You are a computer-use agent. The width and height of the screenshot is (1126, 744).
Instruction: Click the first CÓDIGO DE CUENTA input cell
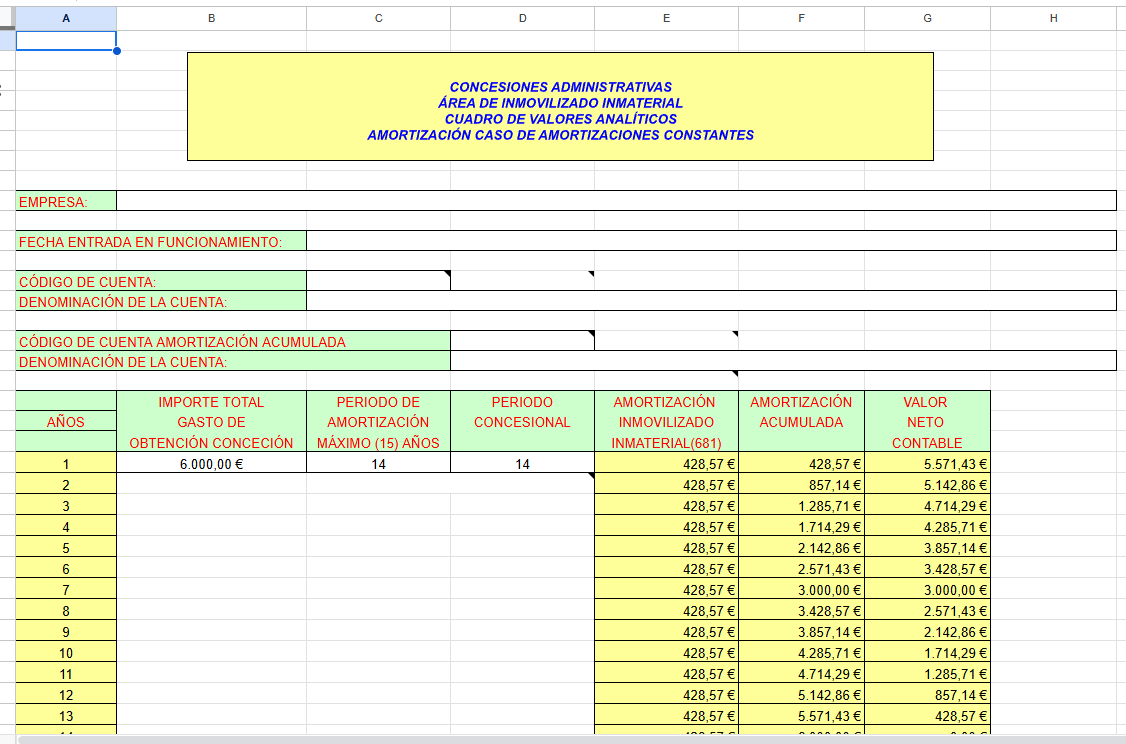coord(378,281)
